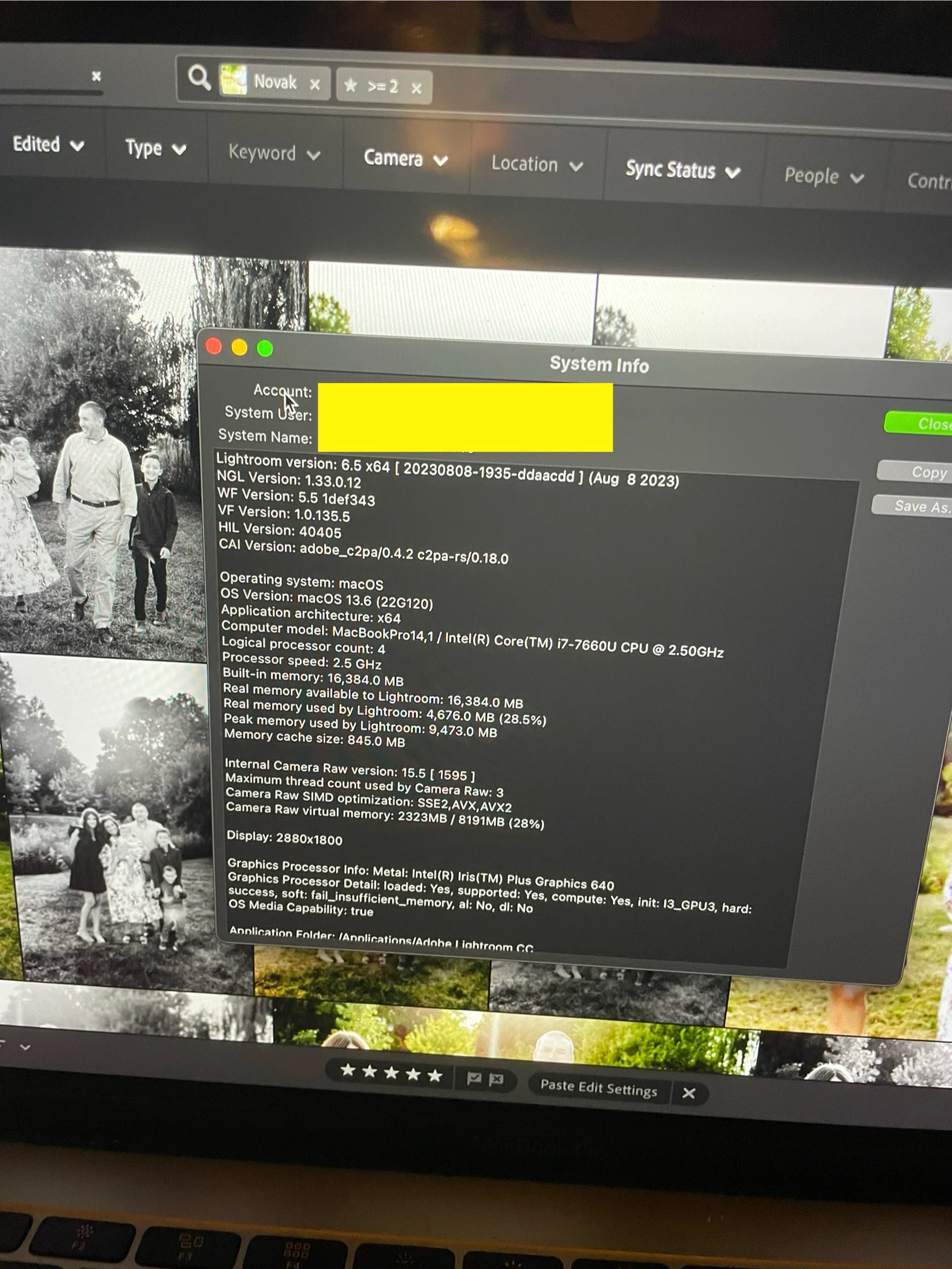This screenshot has width=952, height=1269.
Task: Click the 'Logical processor count: 4' line
Action: [303, 645]
